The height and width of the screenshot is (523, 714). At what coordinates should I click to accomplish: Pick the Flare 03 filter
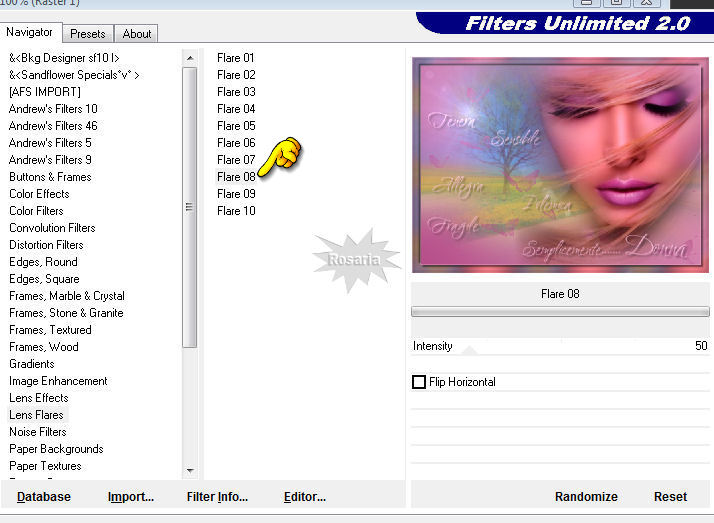[236, 91]
